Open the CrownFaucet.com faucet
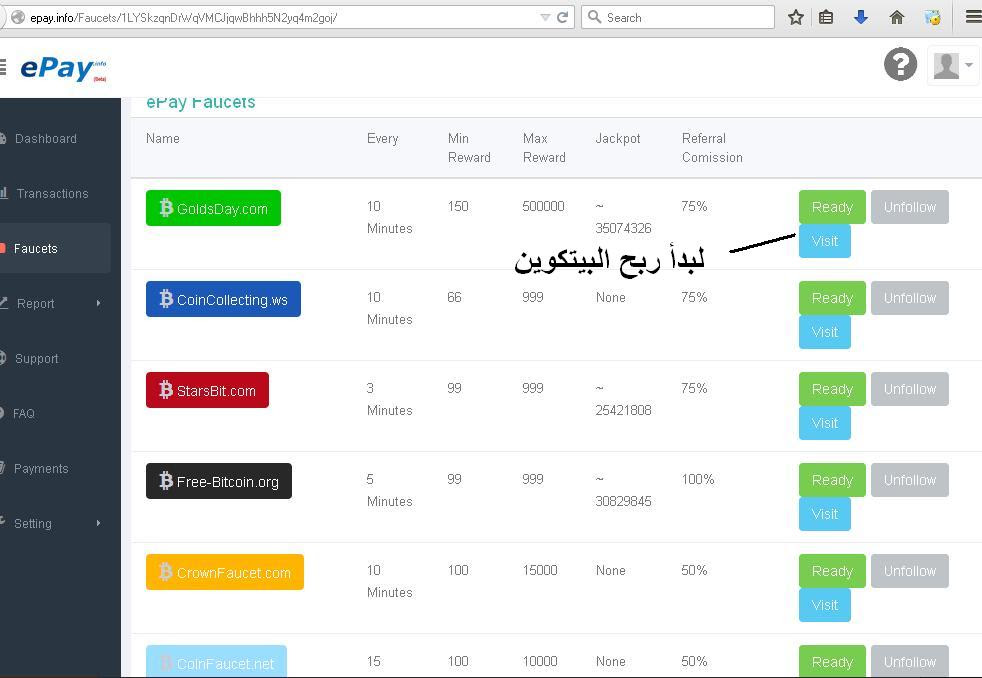 225,572
